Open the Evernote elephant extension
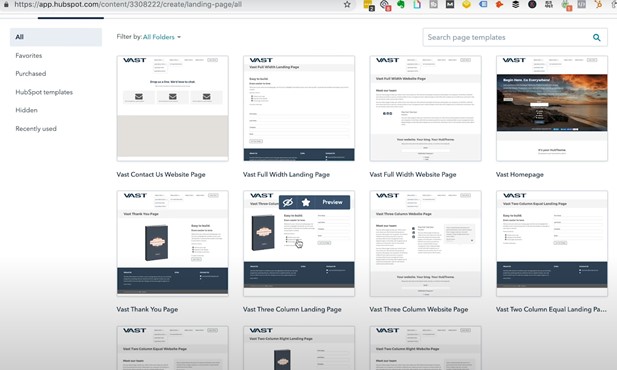Screen dimensions: 617x370 [x=401, y=5]
